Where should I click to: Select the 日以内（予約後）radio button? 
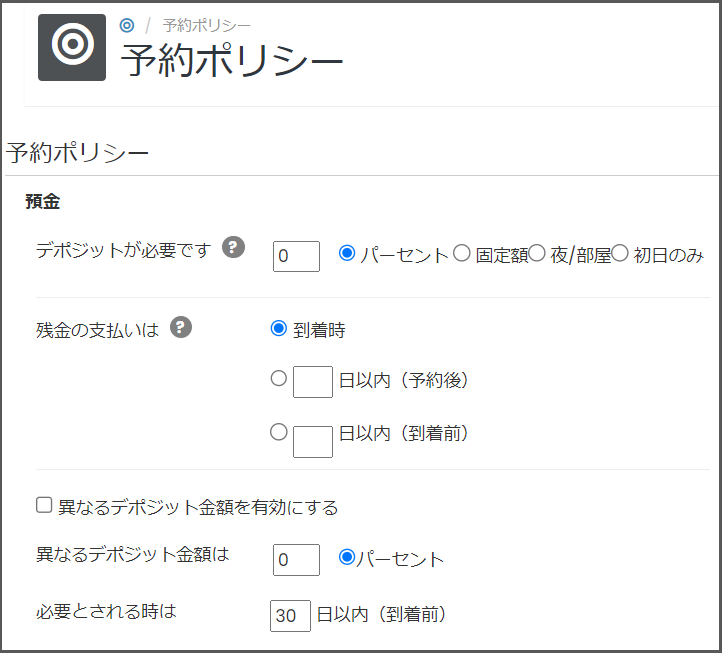point(279,378)
